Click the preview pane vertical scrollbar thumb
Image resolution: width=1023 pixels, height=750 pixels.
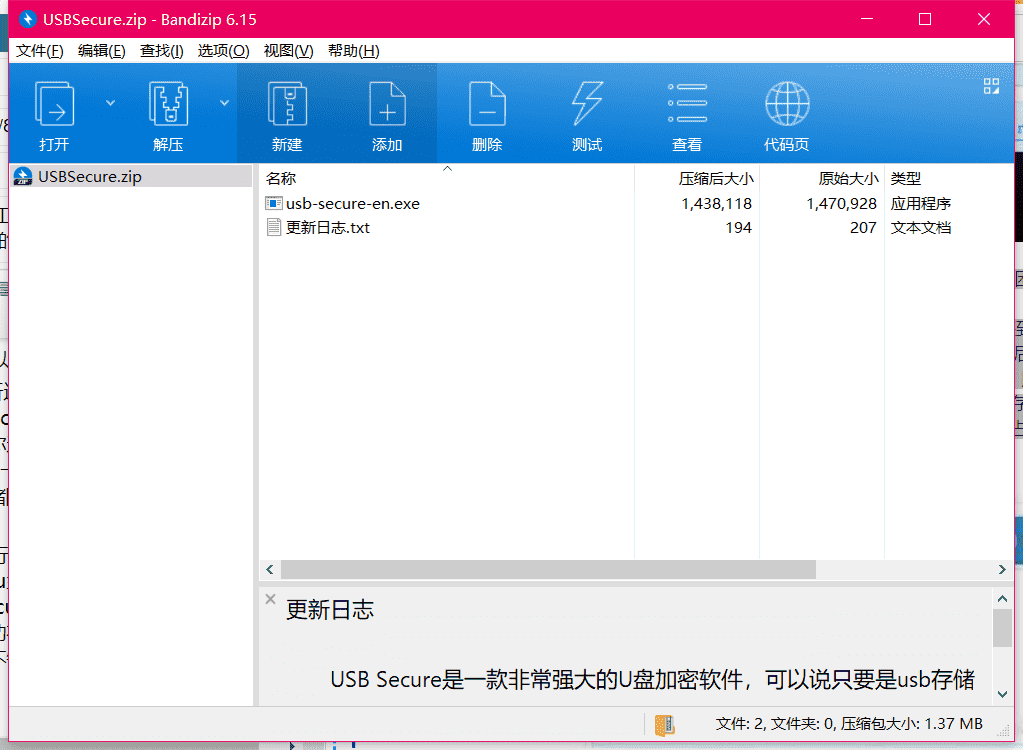click(x=1002, y=628)
